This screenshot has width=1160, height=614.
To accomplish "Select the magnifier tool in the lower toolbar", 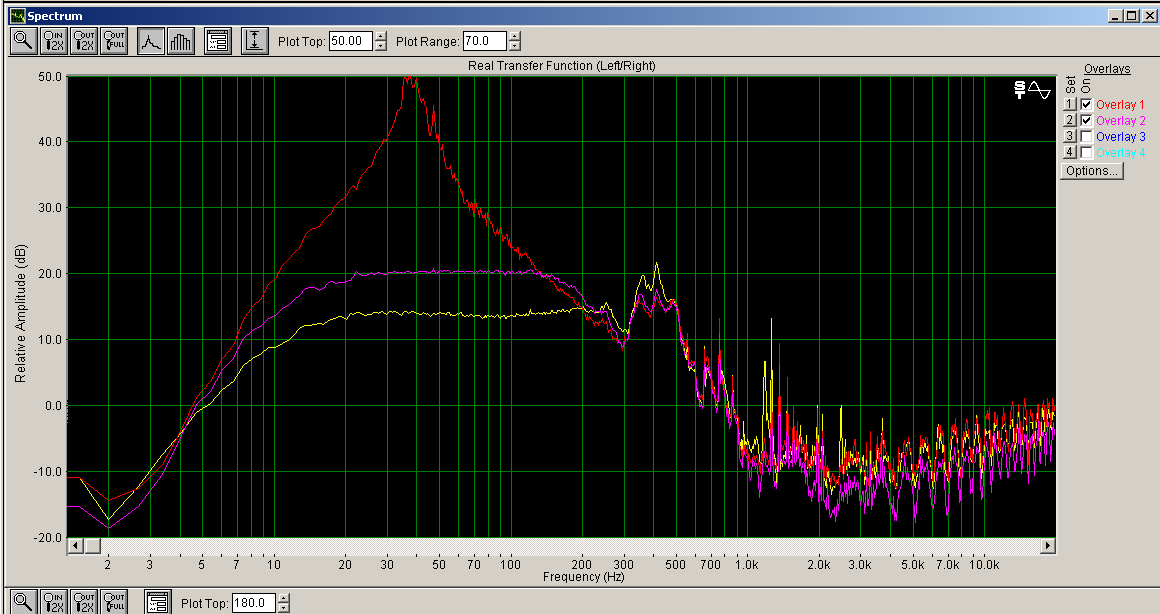I will [x=24, y=601].
